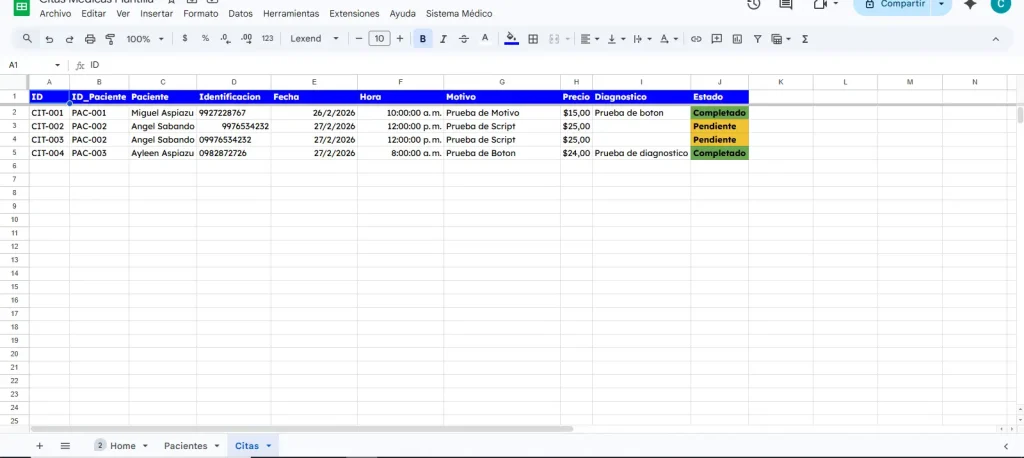The height and width of the screenshot is (458, 1024).
Task: Show side panel with bottom-right chevron
Action: coord(1006,446)
